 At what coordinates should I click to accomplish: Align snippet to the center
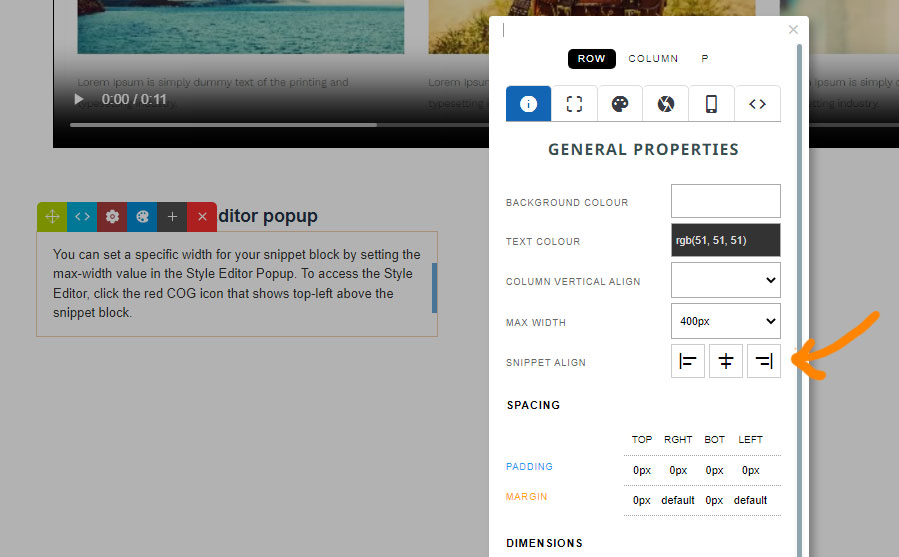point(726,361)
